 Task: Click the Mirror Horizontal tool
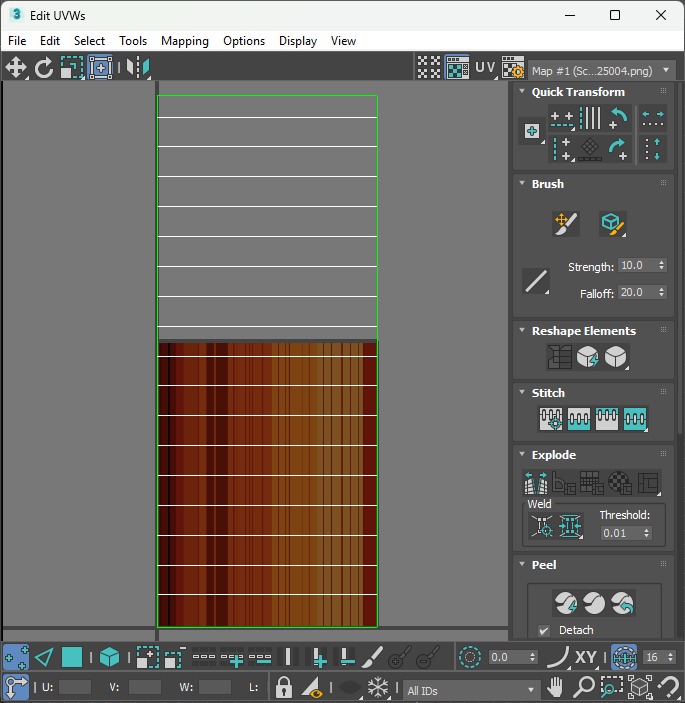point(138,68)
